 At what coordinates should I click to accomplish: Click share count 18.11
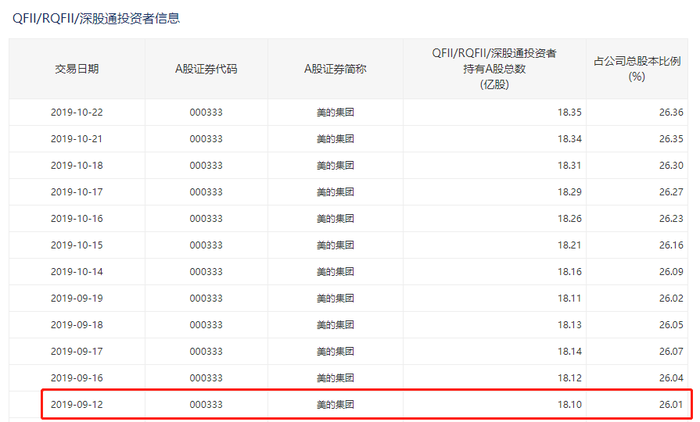click(x=569, y=298)
